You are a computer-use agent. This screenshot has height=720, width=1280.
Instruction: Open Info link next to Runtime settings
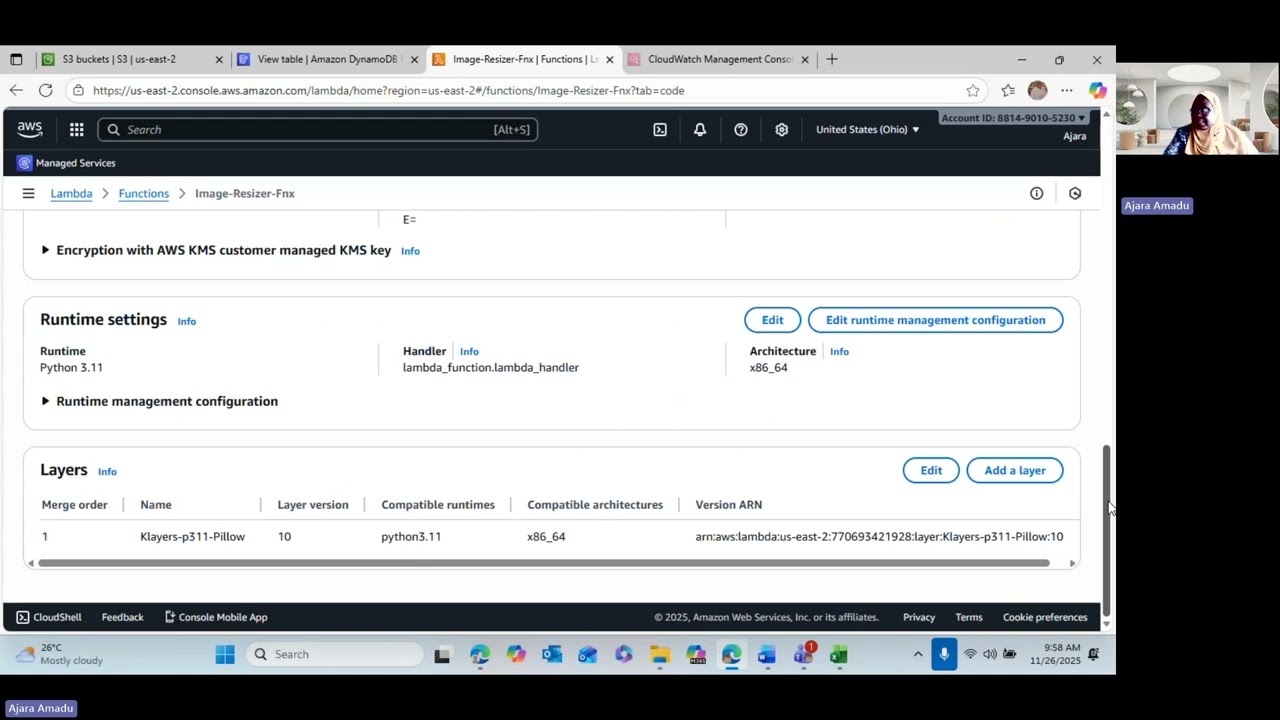point(187,321)
